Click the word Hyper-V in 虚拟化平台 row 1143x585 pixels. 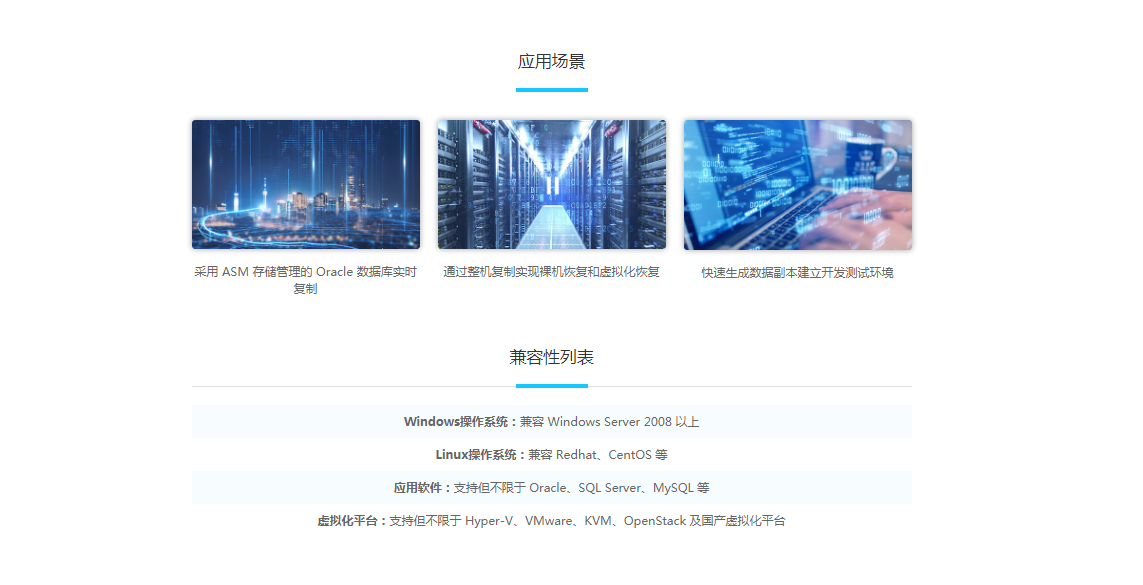point(490,521)
